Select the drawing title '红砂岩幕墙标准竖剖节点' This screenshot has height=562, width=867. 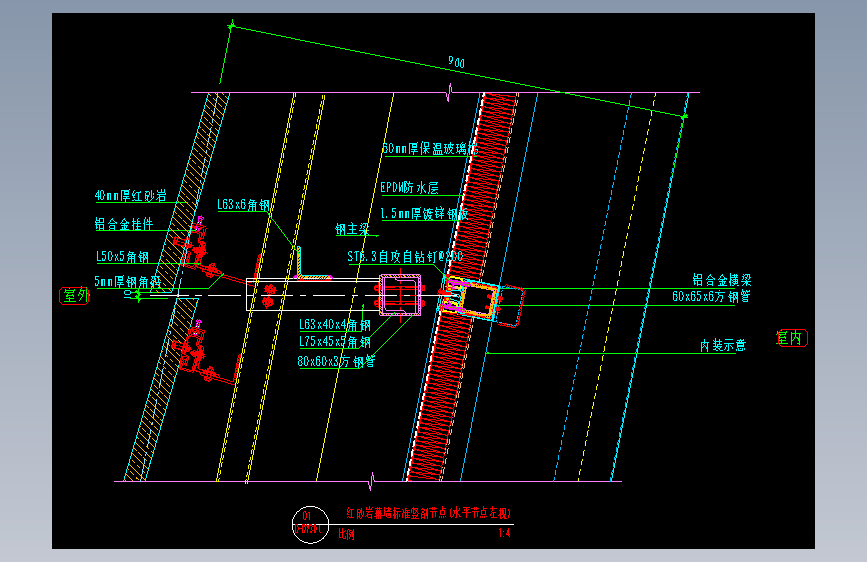coord(396,513)
